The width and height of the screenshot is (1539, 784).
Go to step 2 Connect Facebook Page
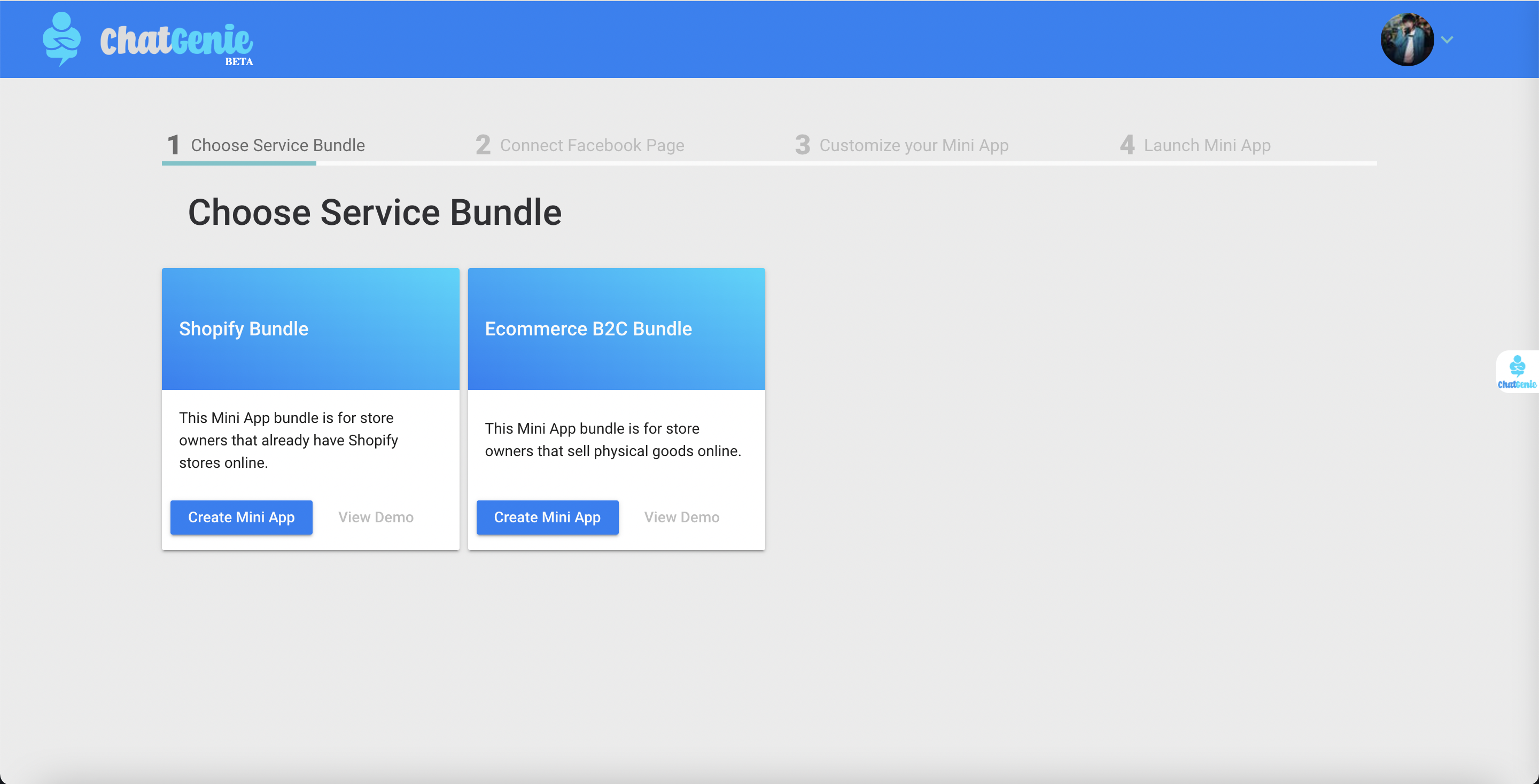coord(579,145)
